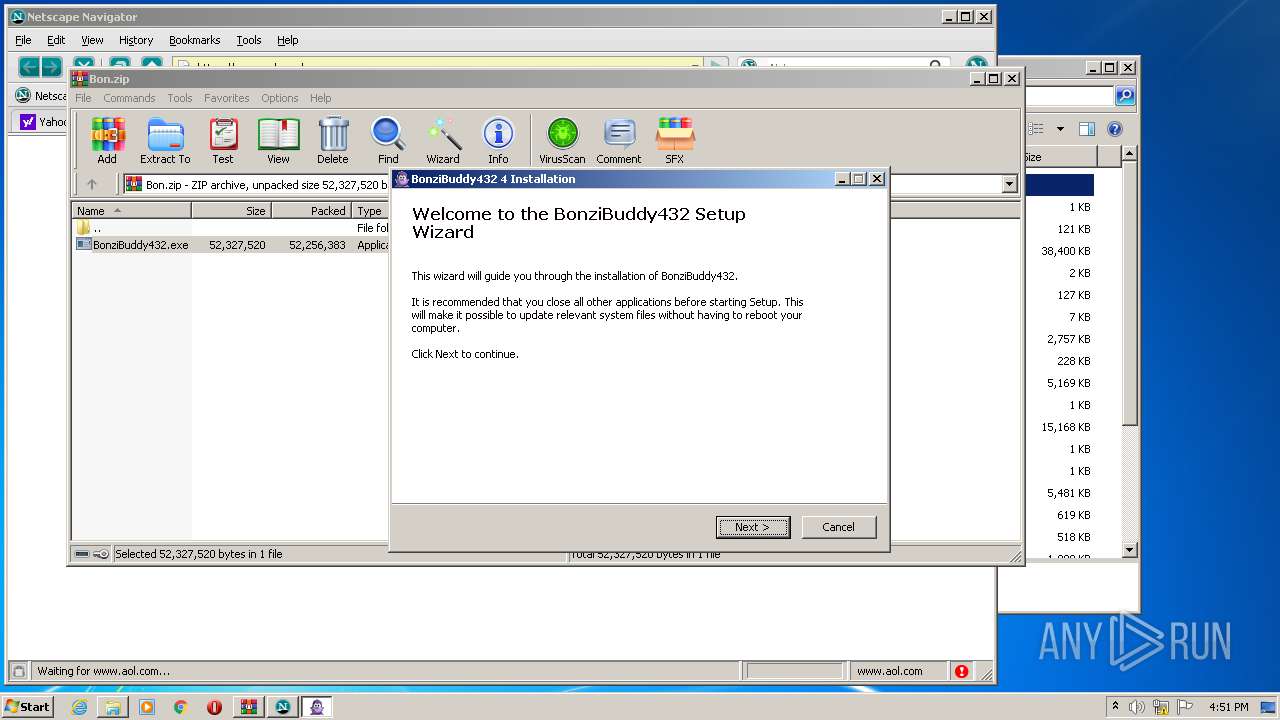Open Netscape Bookmarks menu
Image resolution: width=1280 pixels, height=720 pixels.
coord(194,40)
